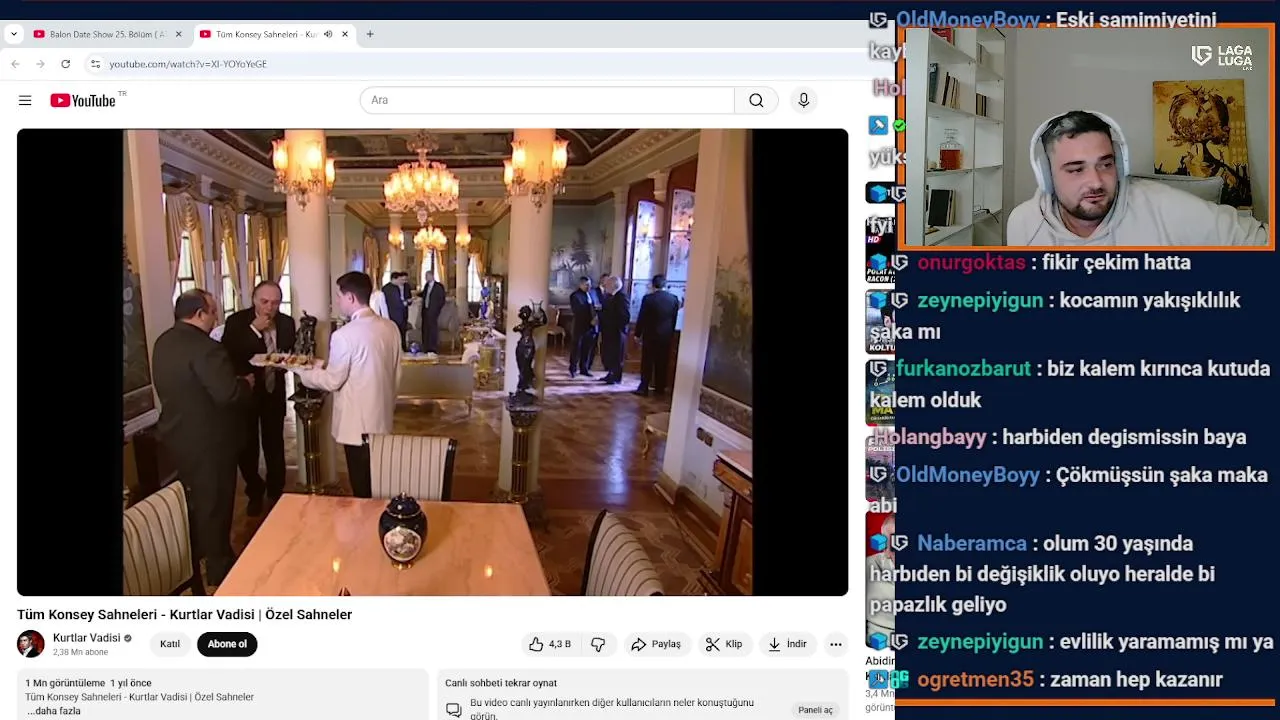1280x720 pixels.
Task: Click the site information icon in address bar
Action: (95, 64)
